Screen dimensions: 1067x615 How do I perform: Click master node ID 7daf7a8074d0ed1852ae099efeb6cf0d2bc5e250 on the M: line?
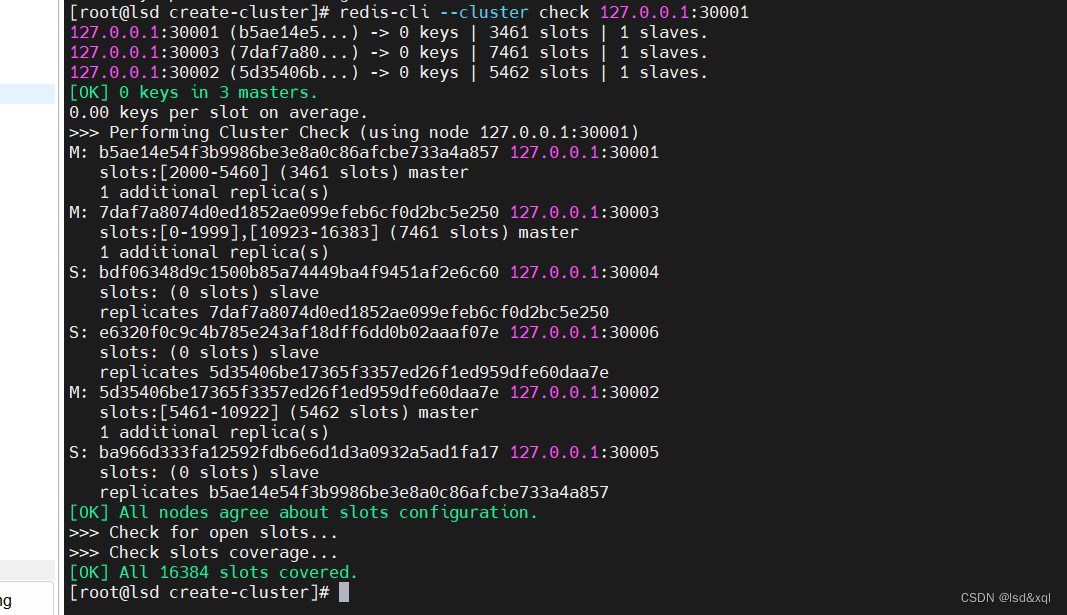(x=299, y=212)
